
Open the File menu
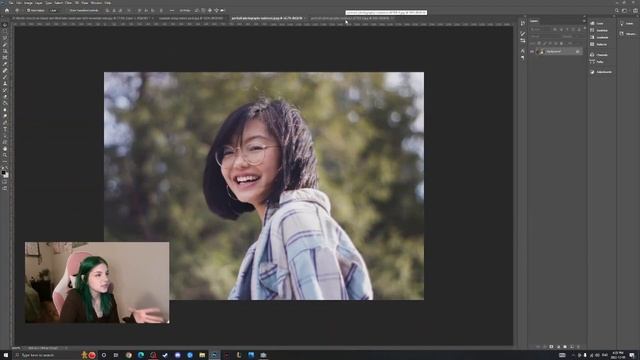[x=11, y=2]
